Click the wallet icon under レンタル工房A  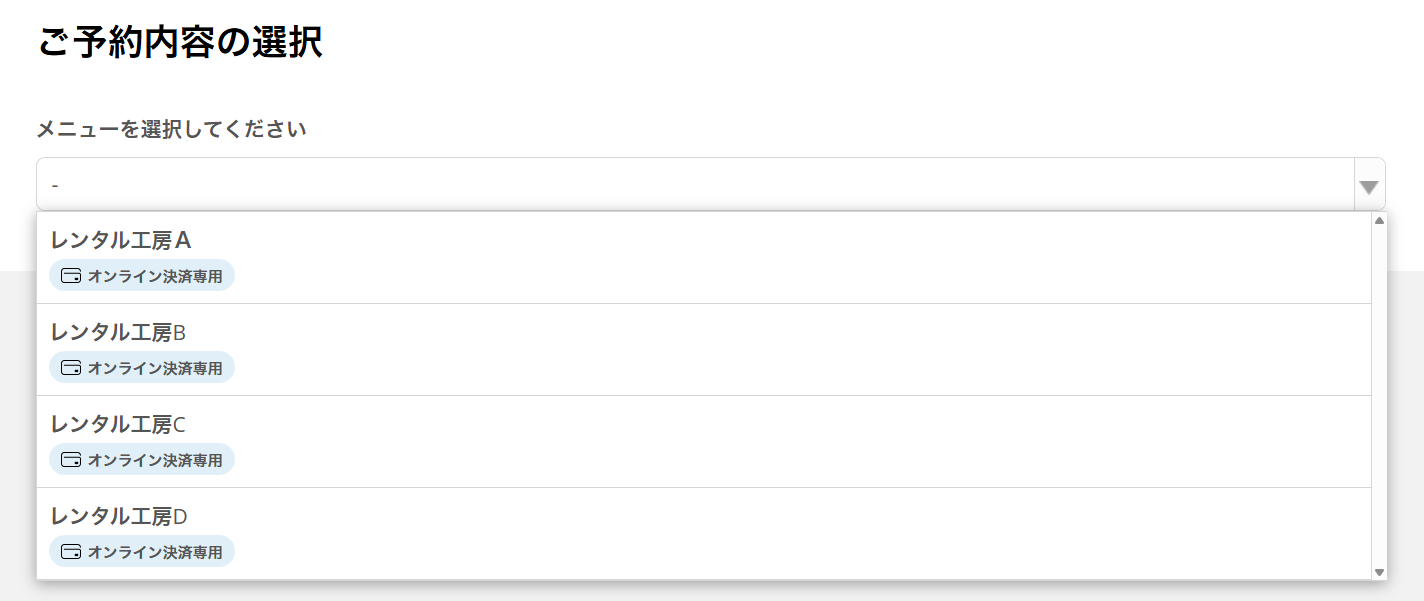[71, 276]
